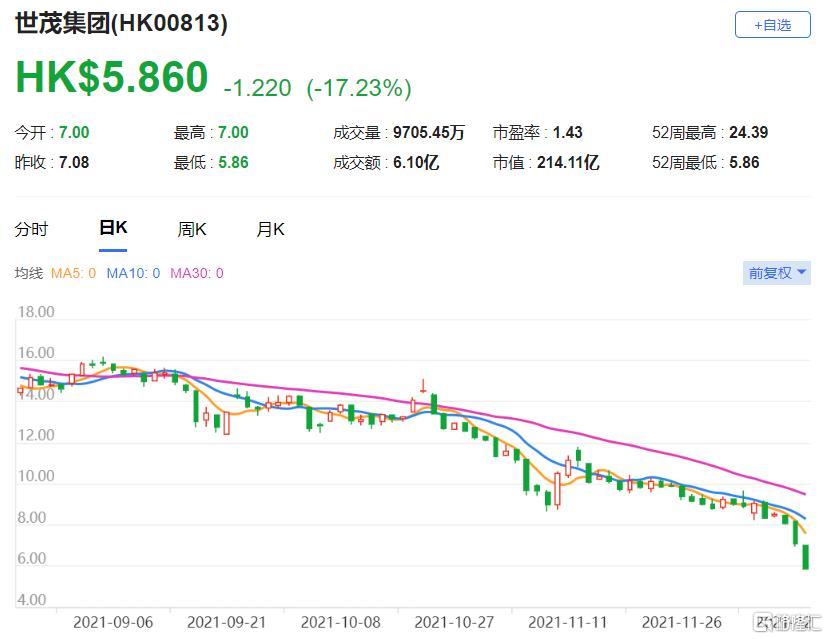
Task: Click the 均线 indicator label
Action: (x=29, y=273)
